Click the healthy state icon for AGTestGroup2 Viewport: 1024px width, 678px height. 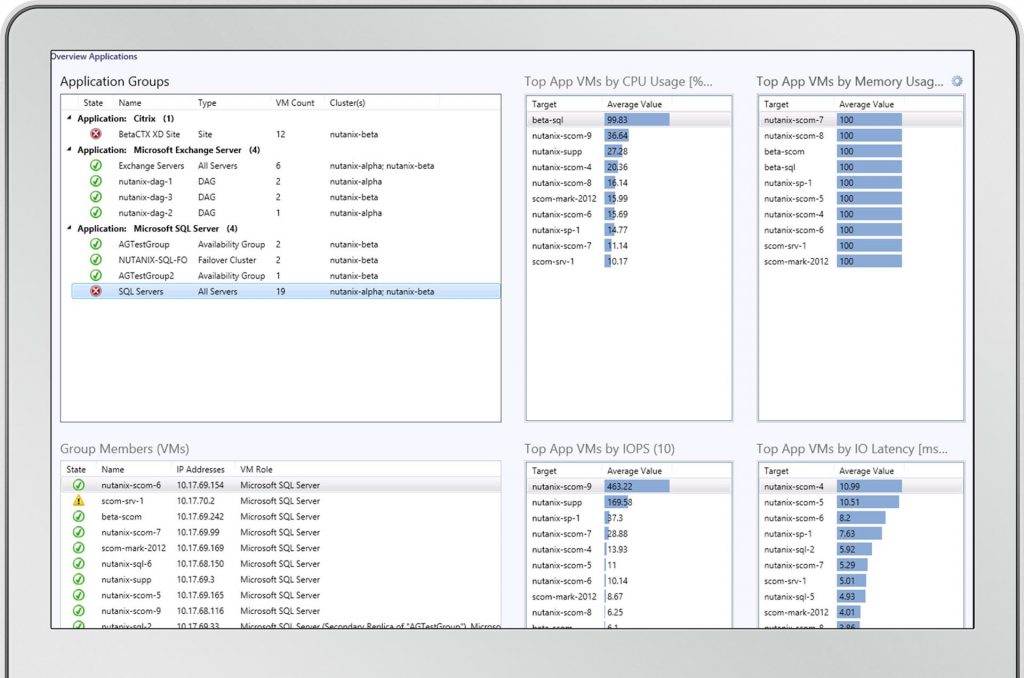(96, 275)
